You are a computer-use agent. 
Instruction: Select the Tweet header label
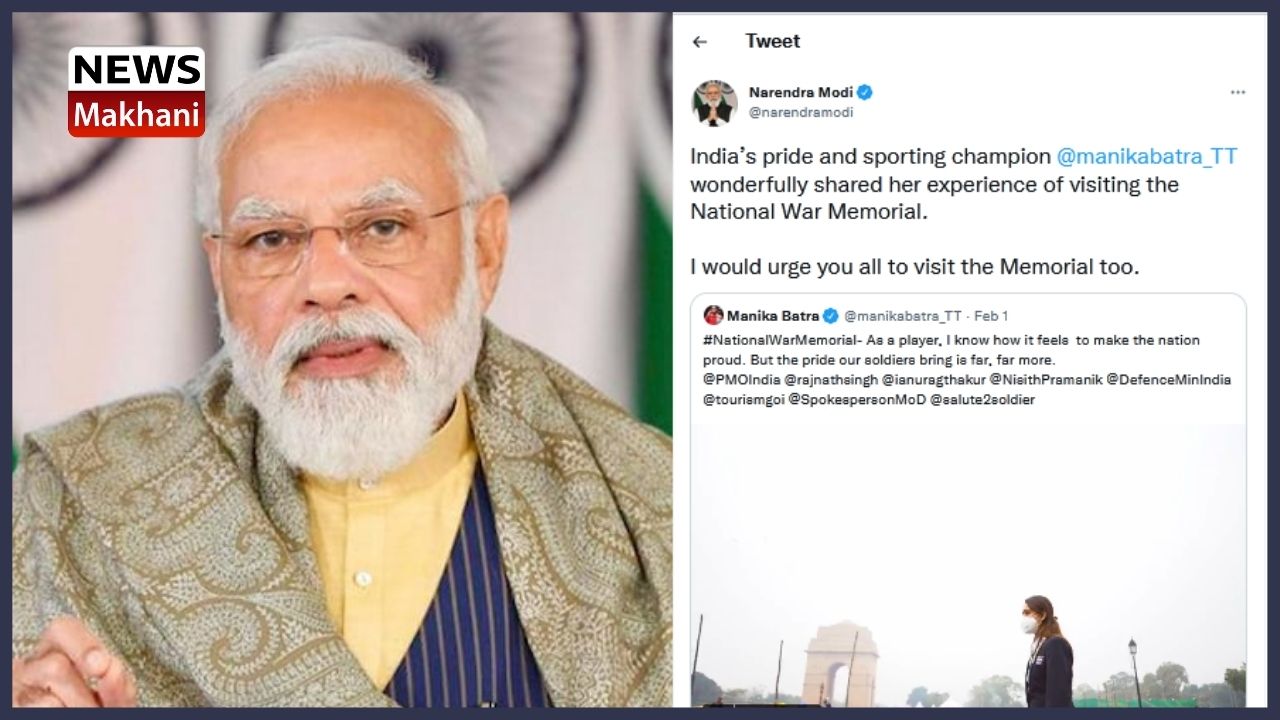click(x=772, y=41)
